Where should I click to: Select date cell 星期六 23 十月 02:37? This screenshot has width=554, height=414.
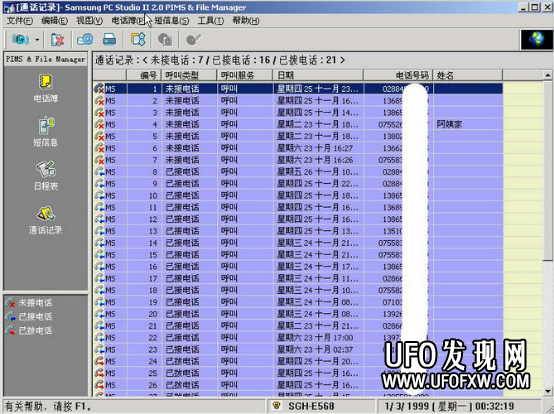click(x=318, y=349)
